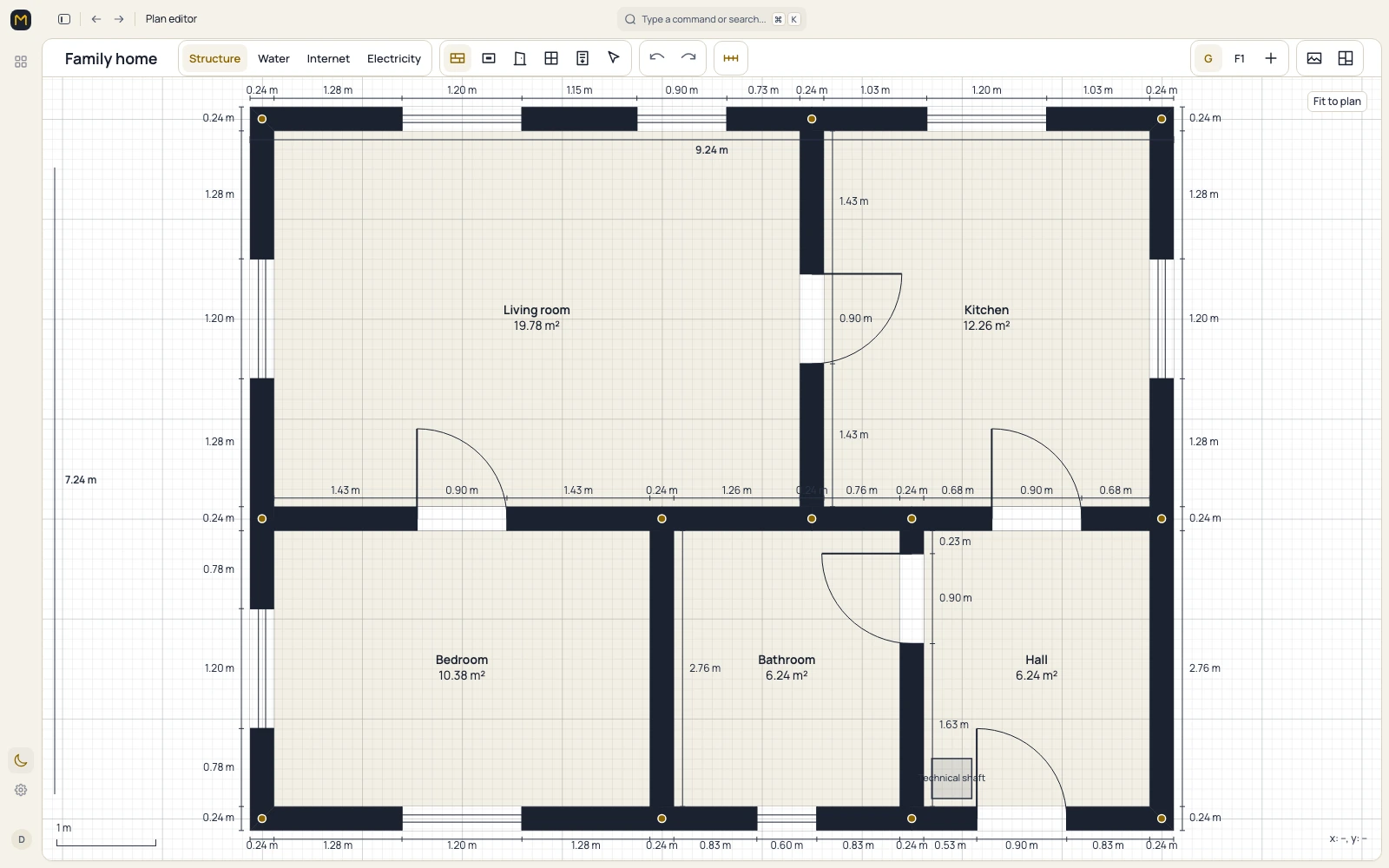Go forward with right arrow
This screenshot has height=868, width=1389.
[119, 19]
